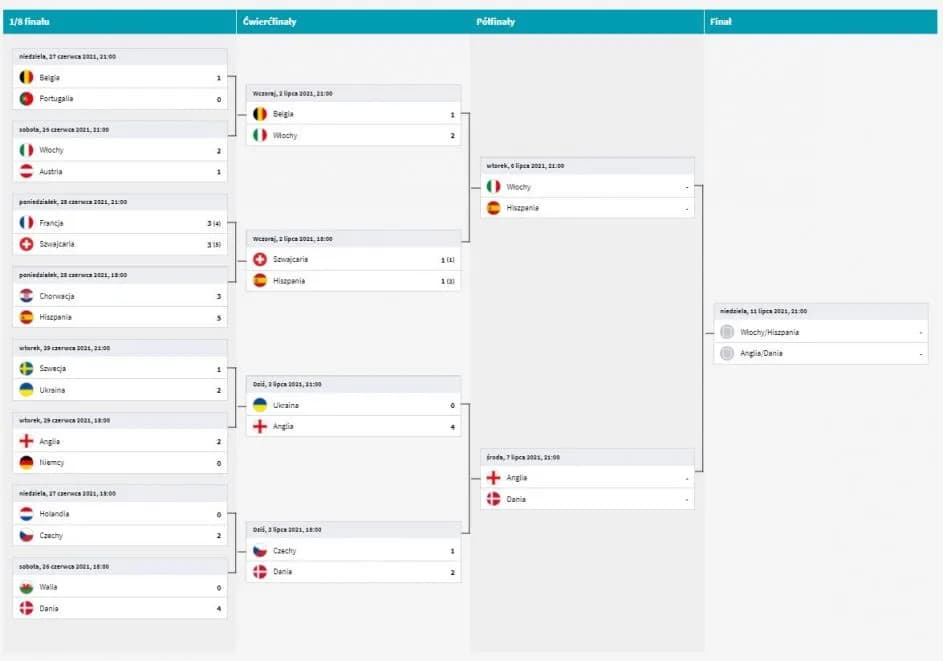Click the Wales flag icon
Image resolution: width=943 pixels, height=661 pixels.
pos(26,587)
